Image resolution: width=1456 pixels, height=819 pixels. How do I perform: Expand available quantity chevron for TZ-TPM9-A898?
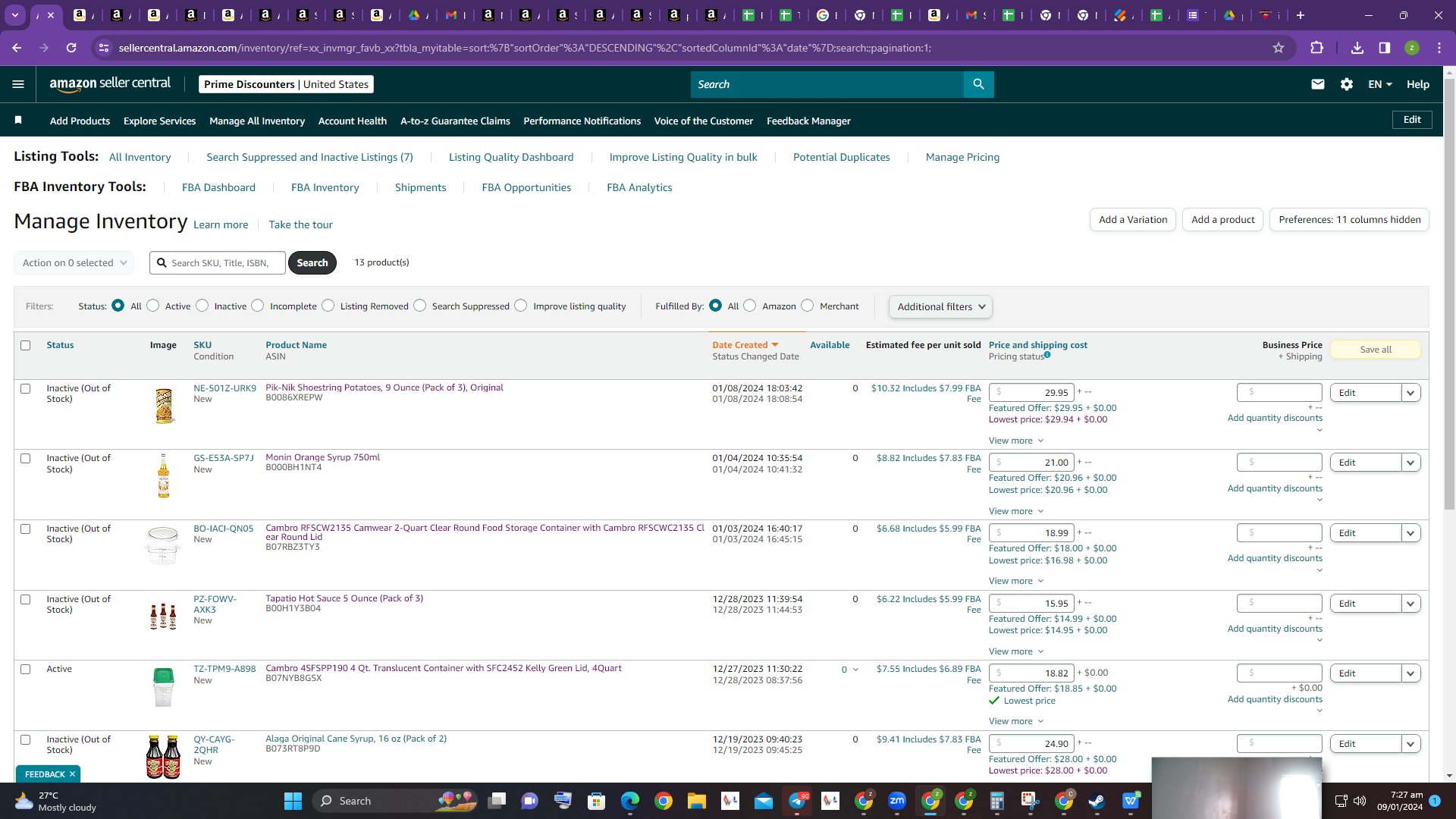(856, 670)
